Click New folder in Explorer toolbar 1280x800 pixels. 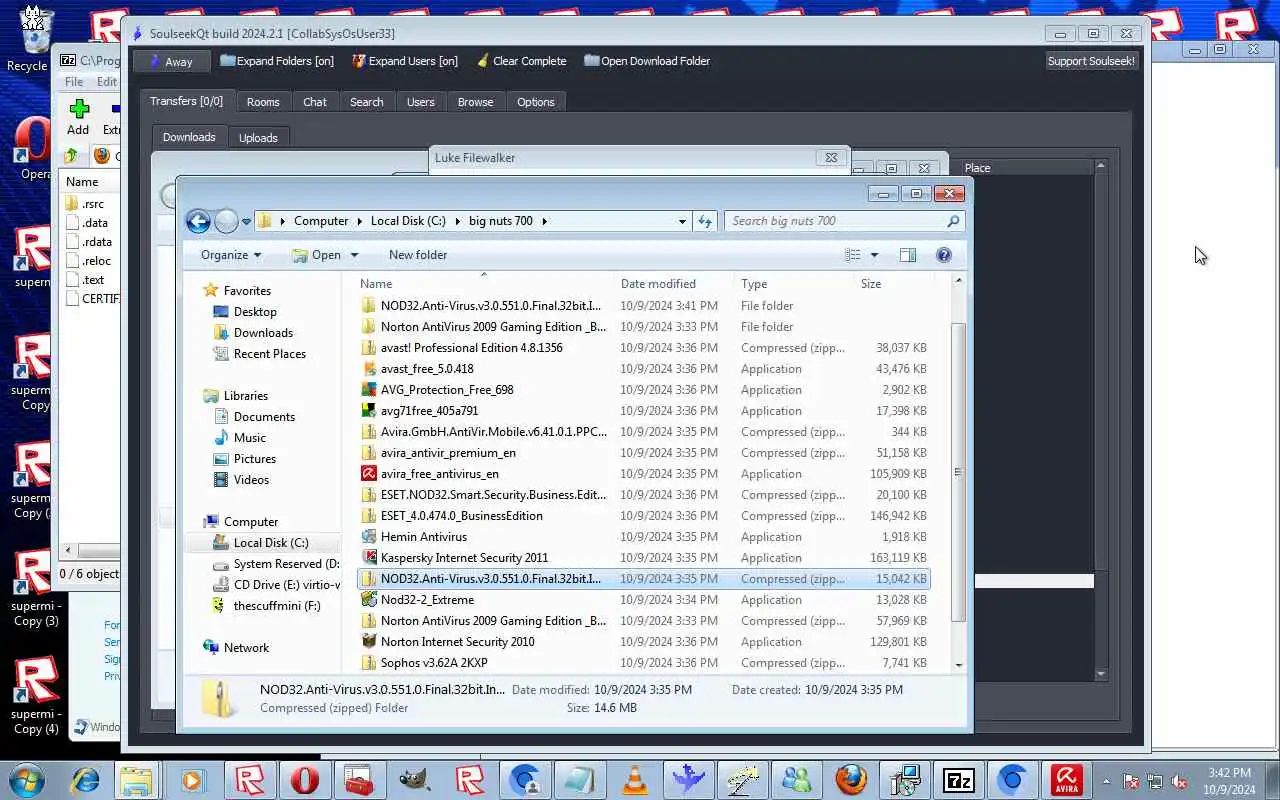pos(418,255)
